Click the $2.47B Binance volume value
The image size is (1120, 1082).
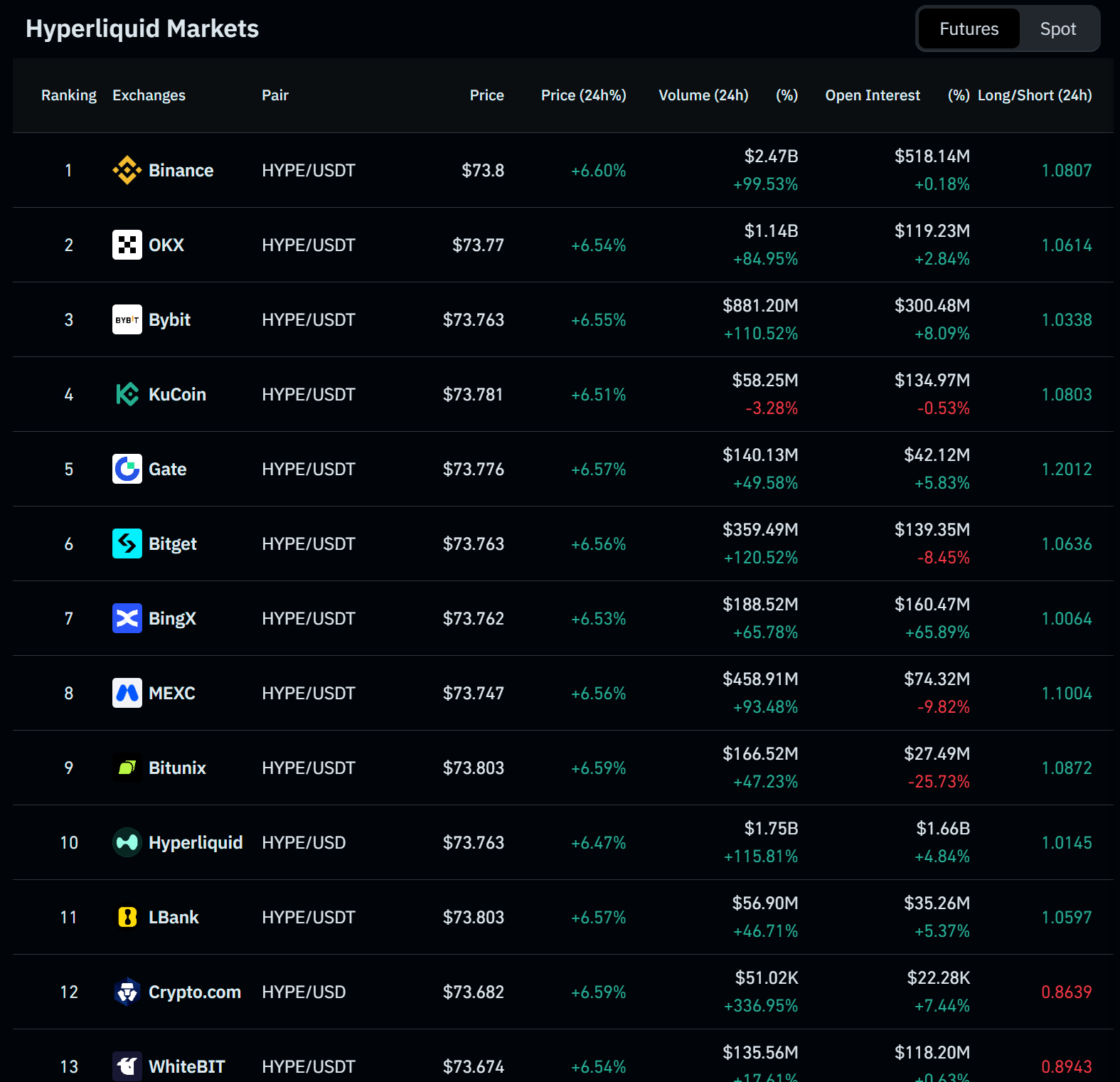point(771,156)
